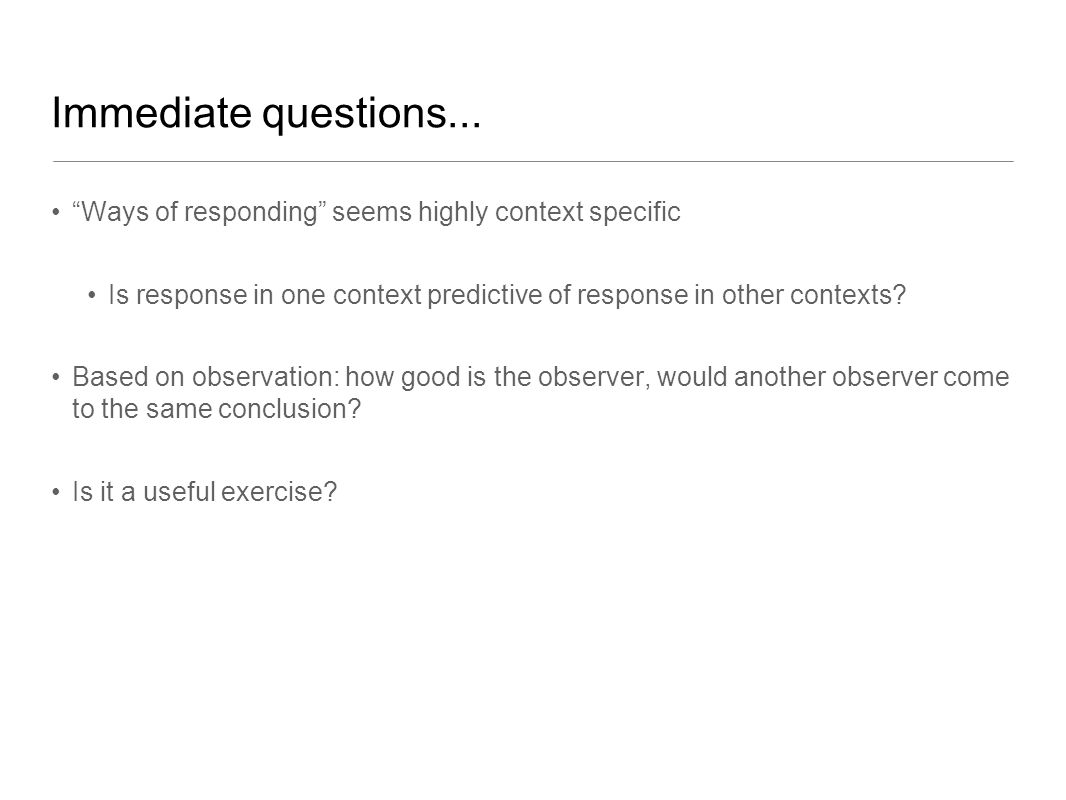Viewport: 1066px width, 800px height.
Task: Click the text "Is it a useful exercise?"
Action: pos(205,491)
